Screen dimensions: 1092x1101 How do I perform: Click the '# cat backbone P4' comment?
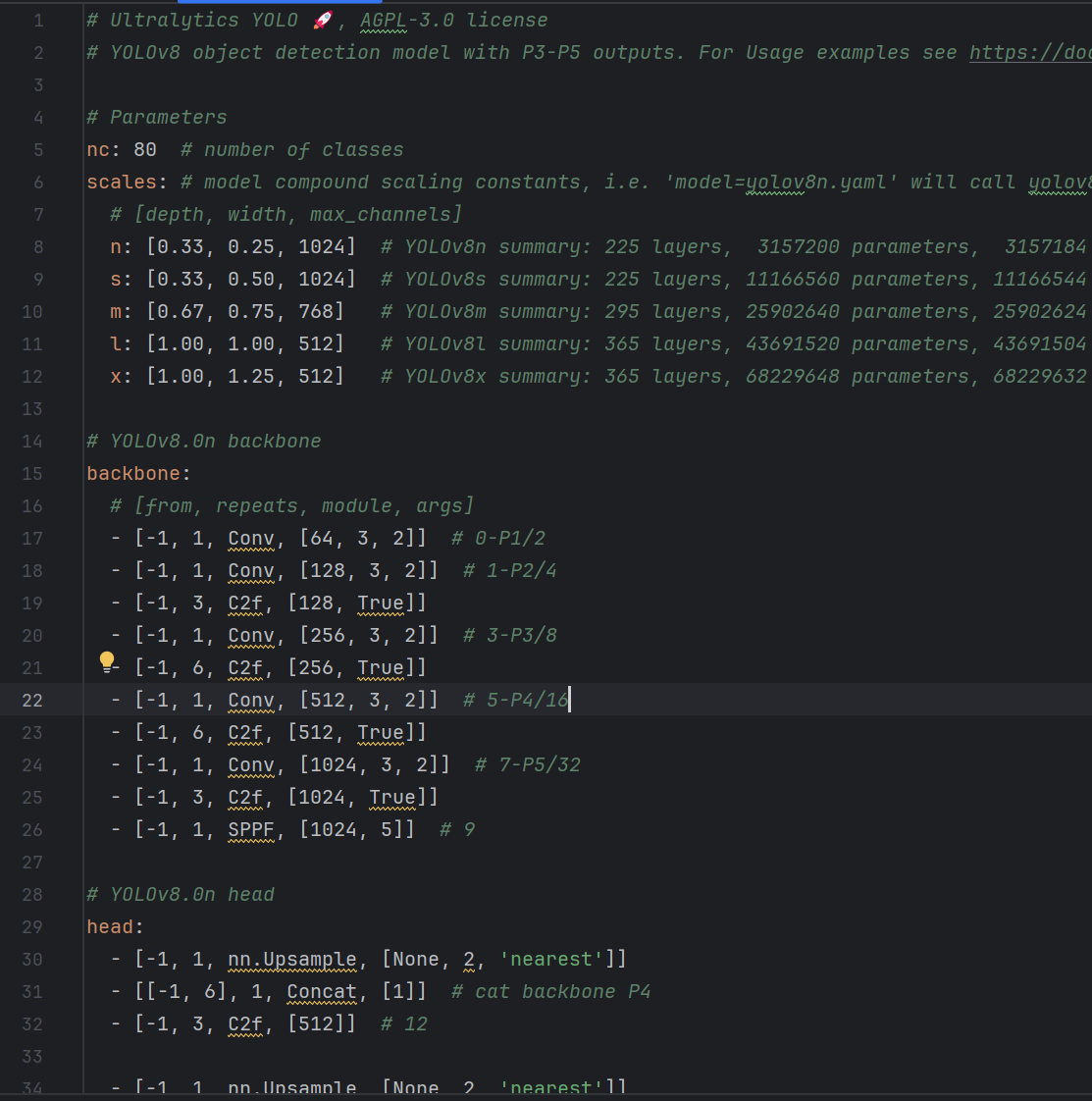(x=551, y=991)
